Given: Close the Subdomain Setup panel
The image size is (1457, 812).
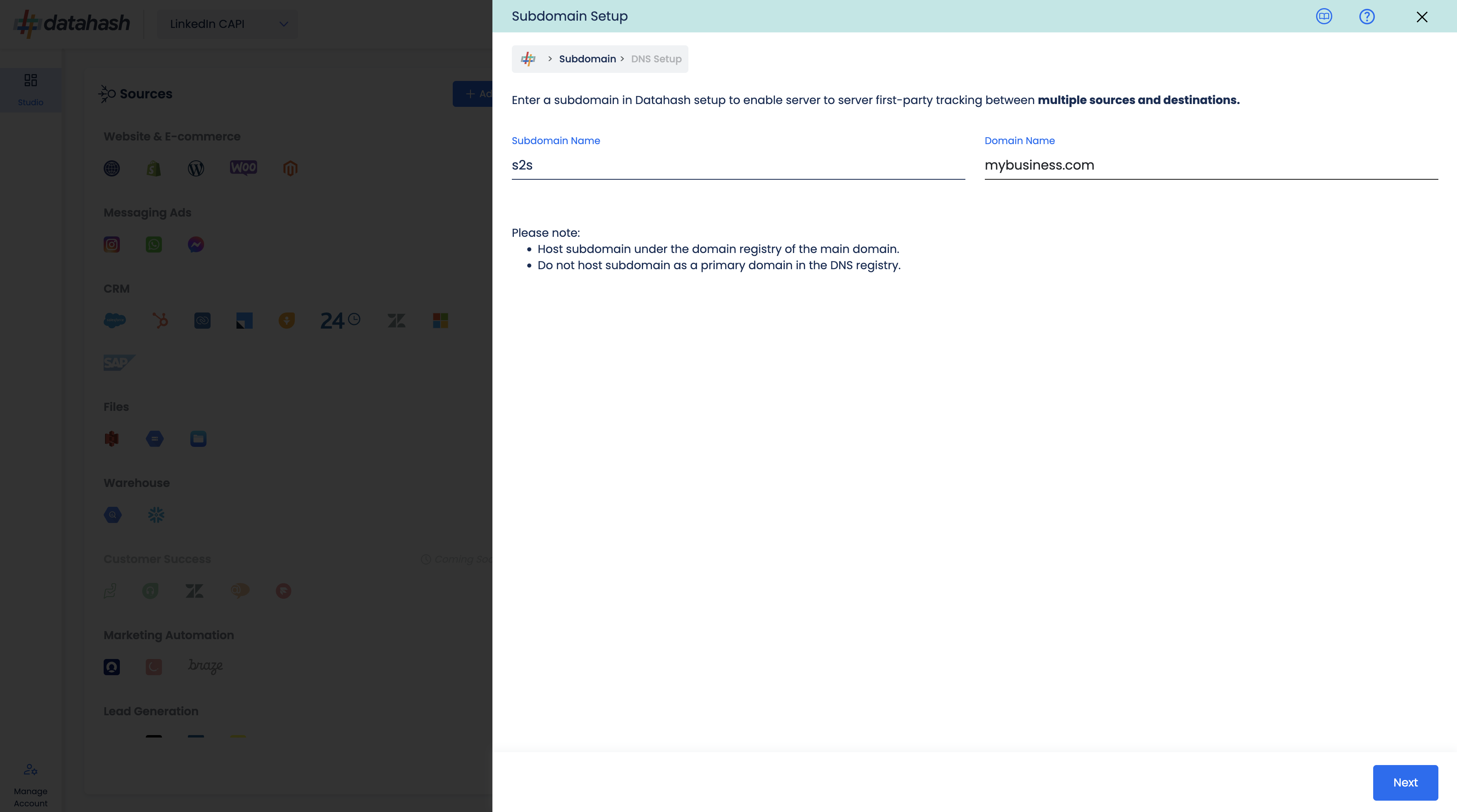Looking at the screenshot, I should click(x=1421, y=17).
